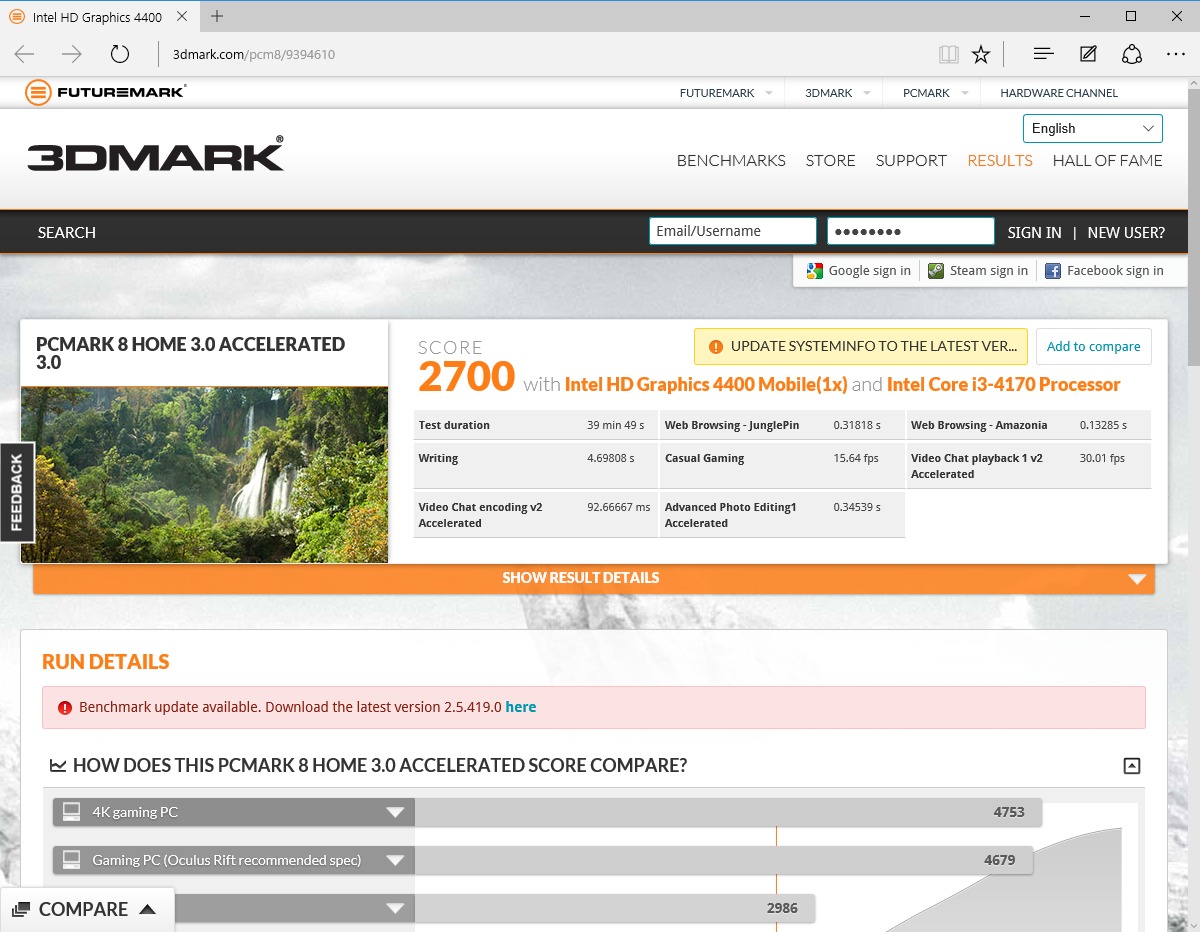The height and width of the screenshot is (932, 1200).
Task: Click Steam sign in button
Action: point(978,271)
